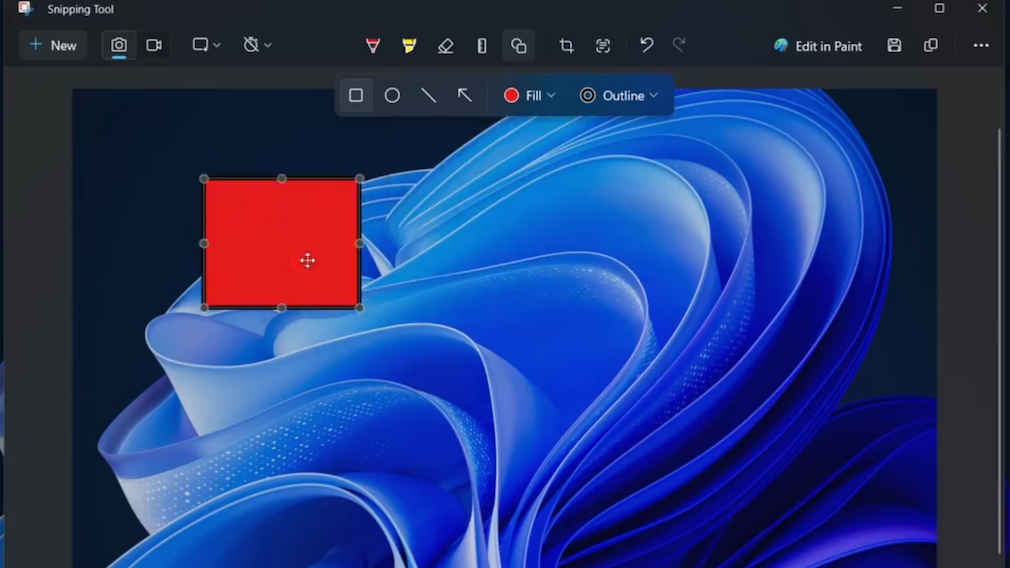Save the snip with the floppy icon
The height and width of the screenshot is (568, 1010).
coord(894,45)
